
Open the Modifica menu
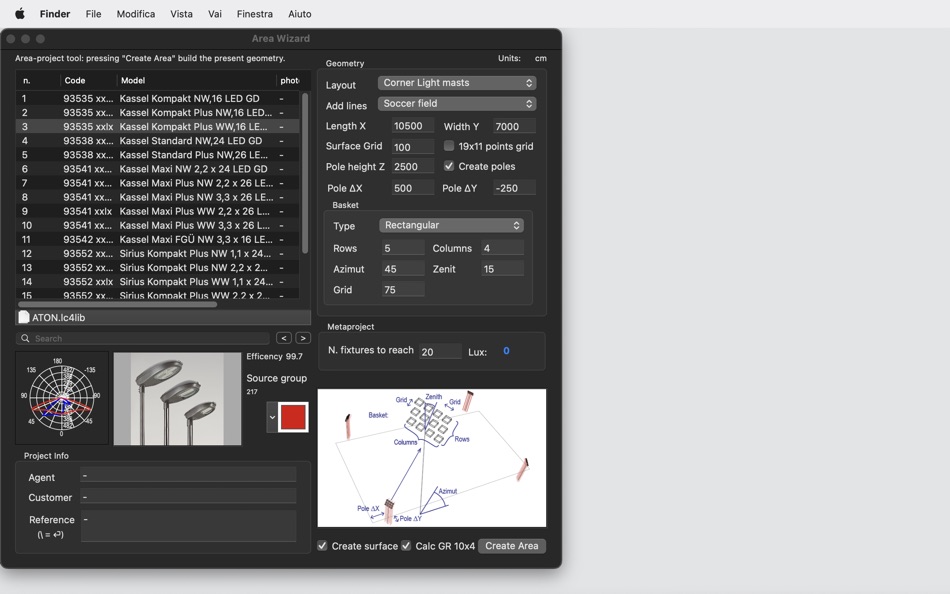pos(136,13)
